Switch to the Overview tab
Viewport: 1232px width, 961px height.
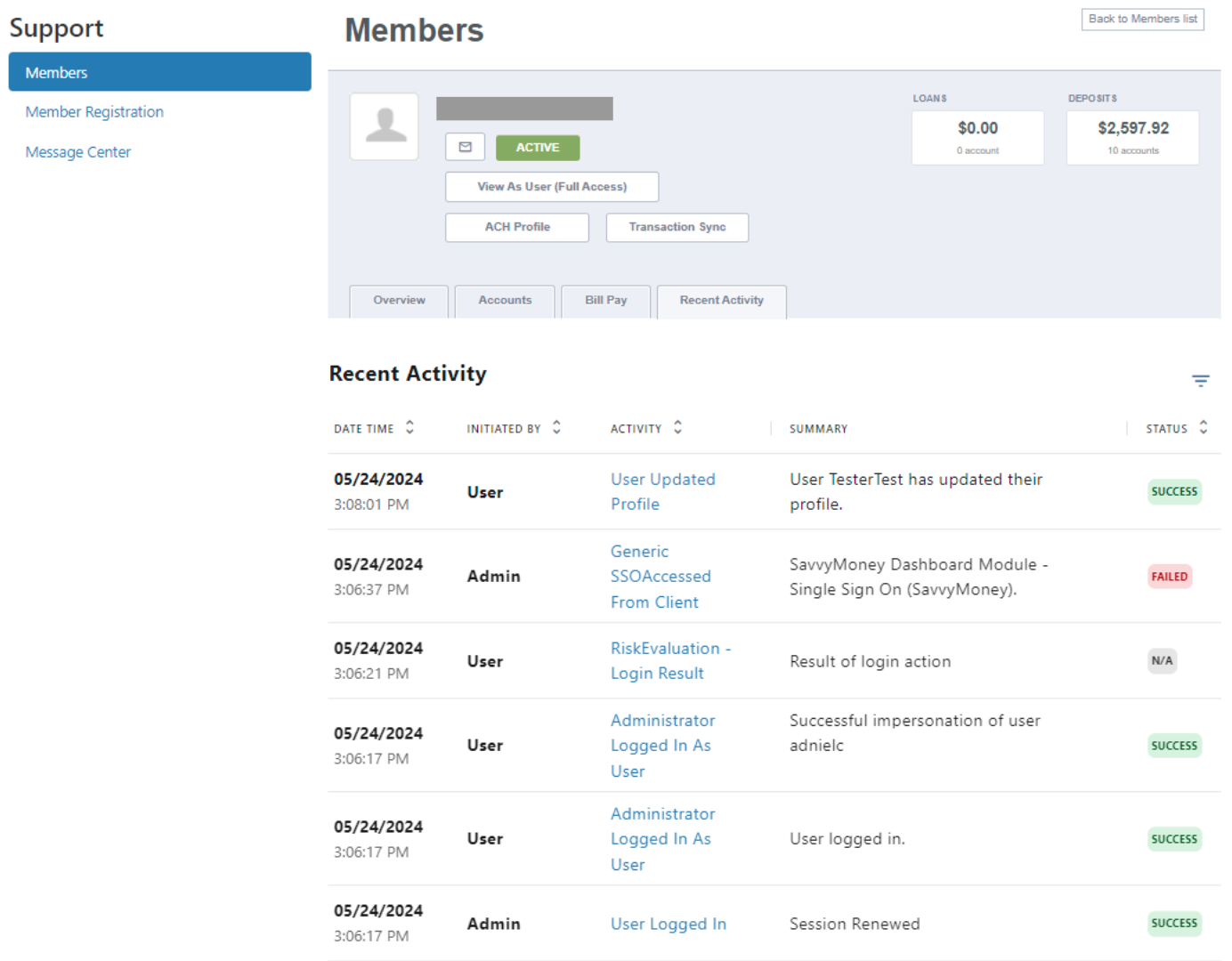(x=399, y=301)
